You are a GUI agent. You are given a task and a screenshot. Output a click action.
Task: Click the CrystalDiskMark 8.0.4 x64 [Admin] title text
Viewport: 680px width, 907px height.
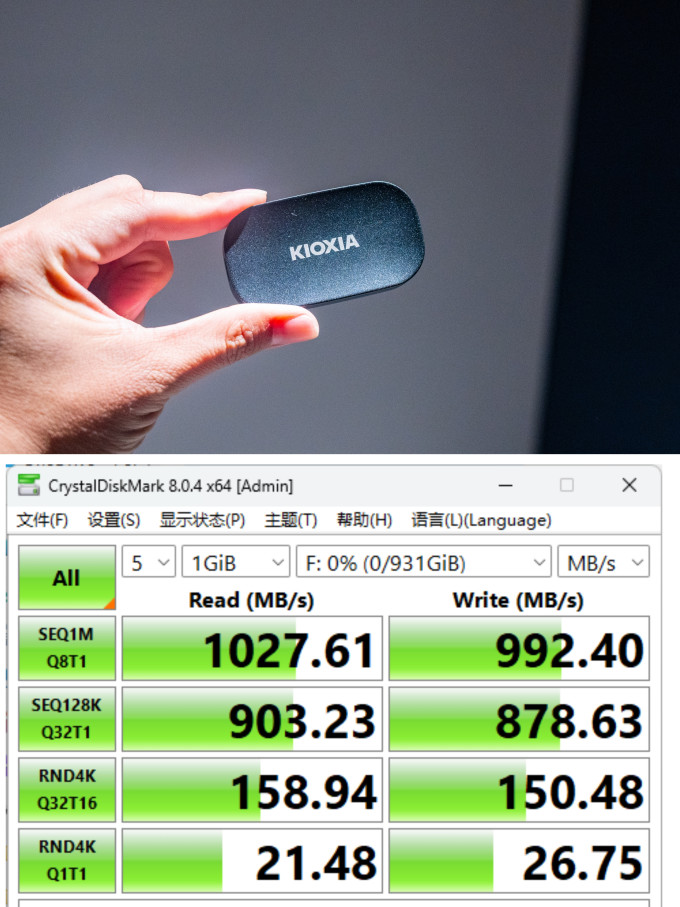click(171, 486)
